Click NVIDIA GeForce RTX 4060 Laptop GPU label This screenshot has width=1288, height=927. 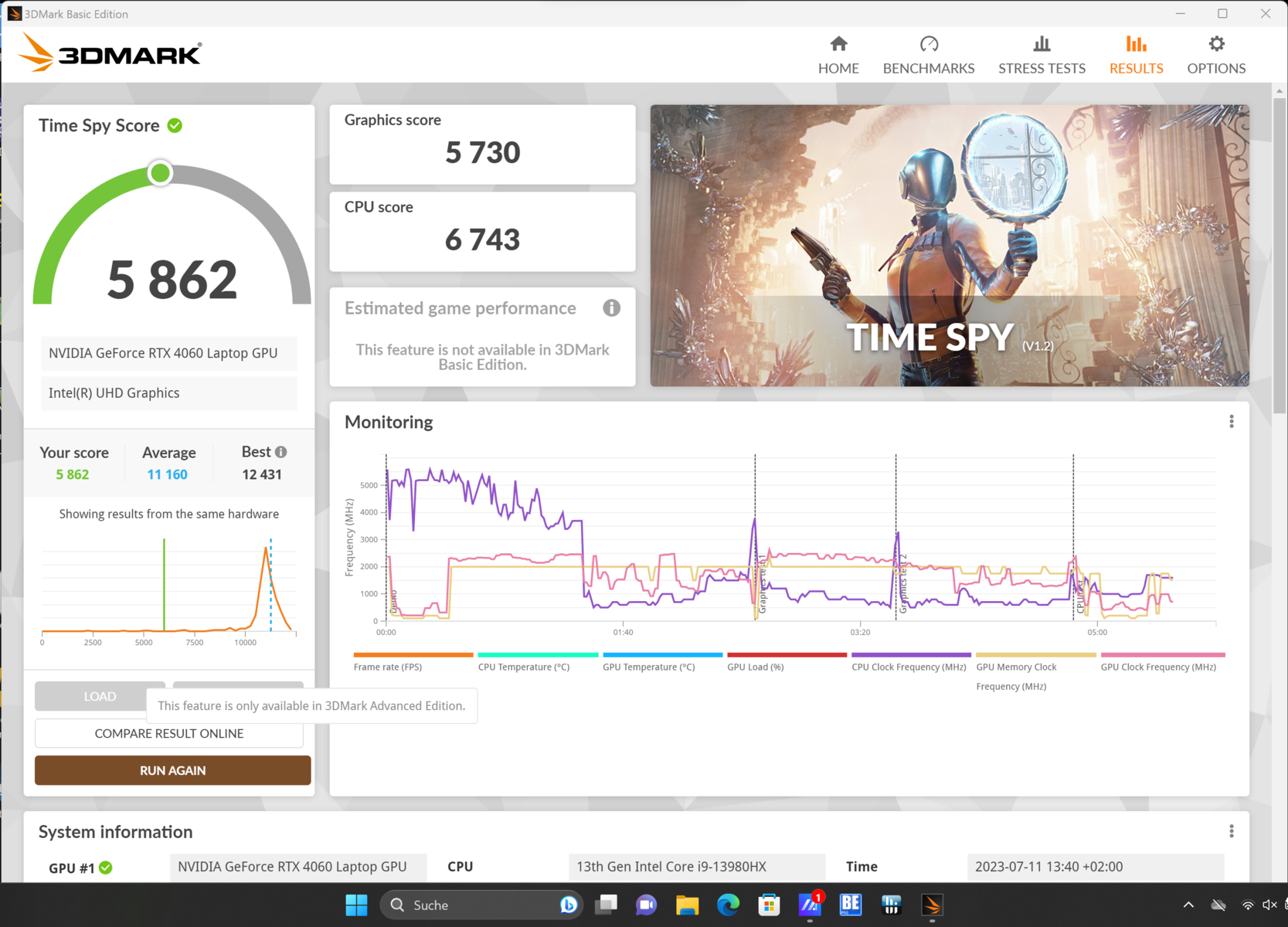[x=168, y=353]
